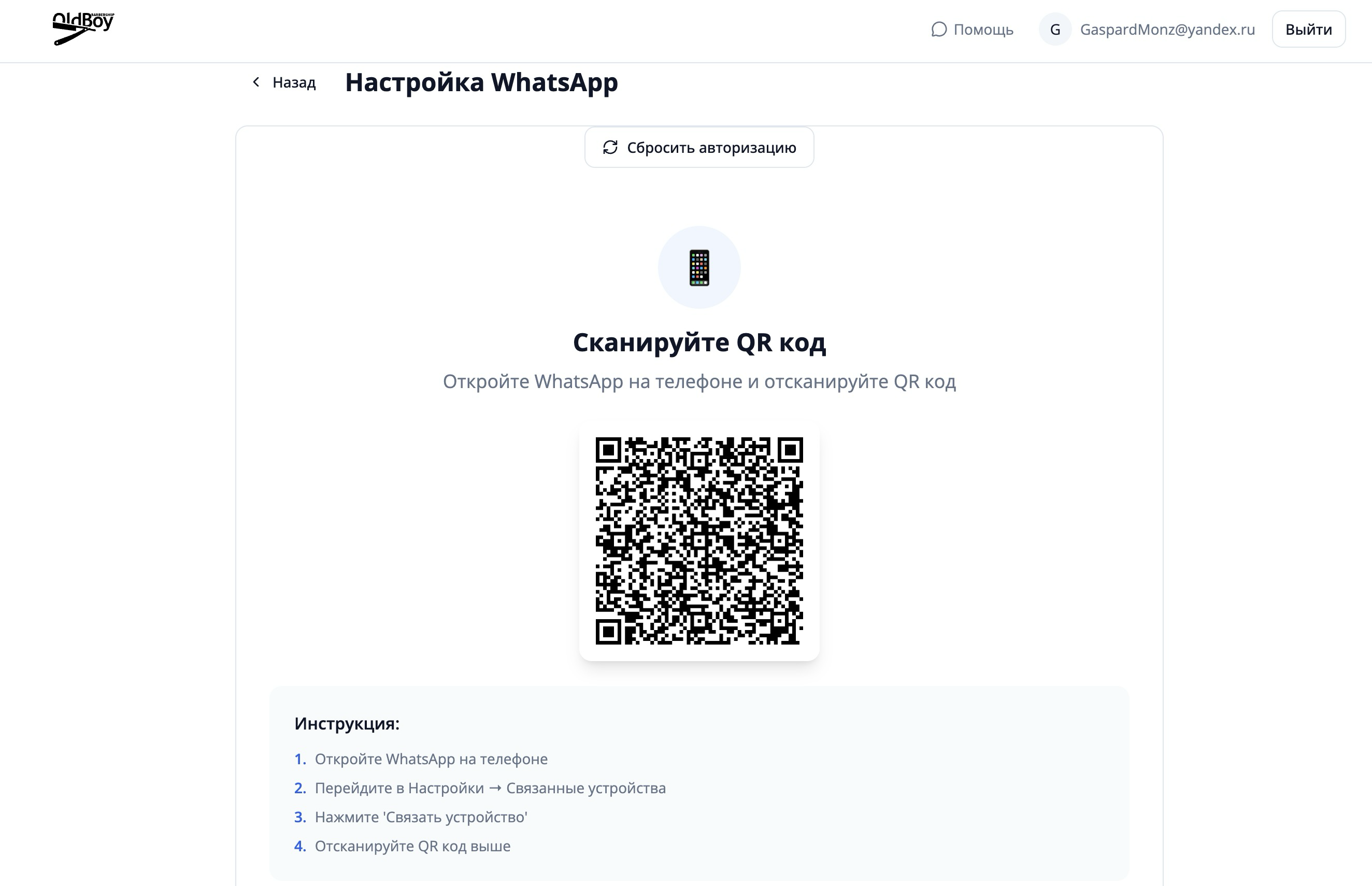Click the Инструкция heading

[x=347, y=723]
